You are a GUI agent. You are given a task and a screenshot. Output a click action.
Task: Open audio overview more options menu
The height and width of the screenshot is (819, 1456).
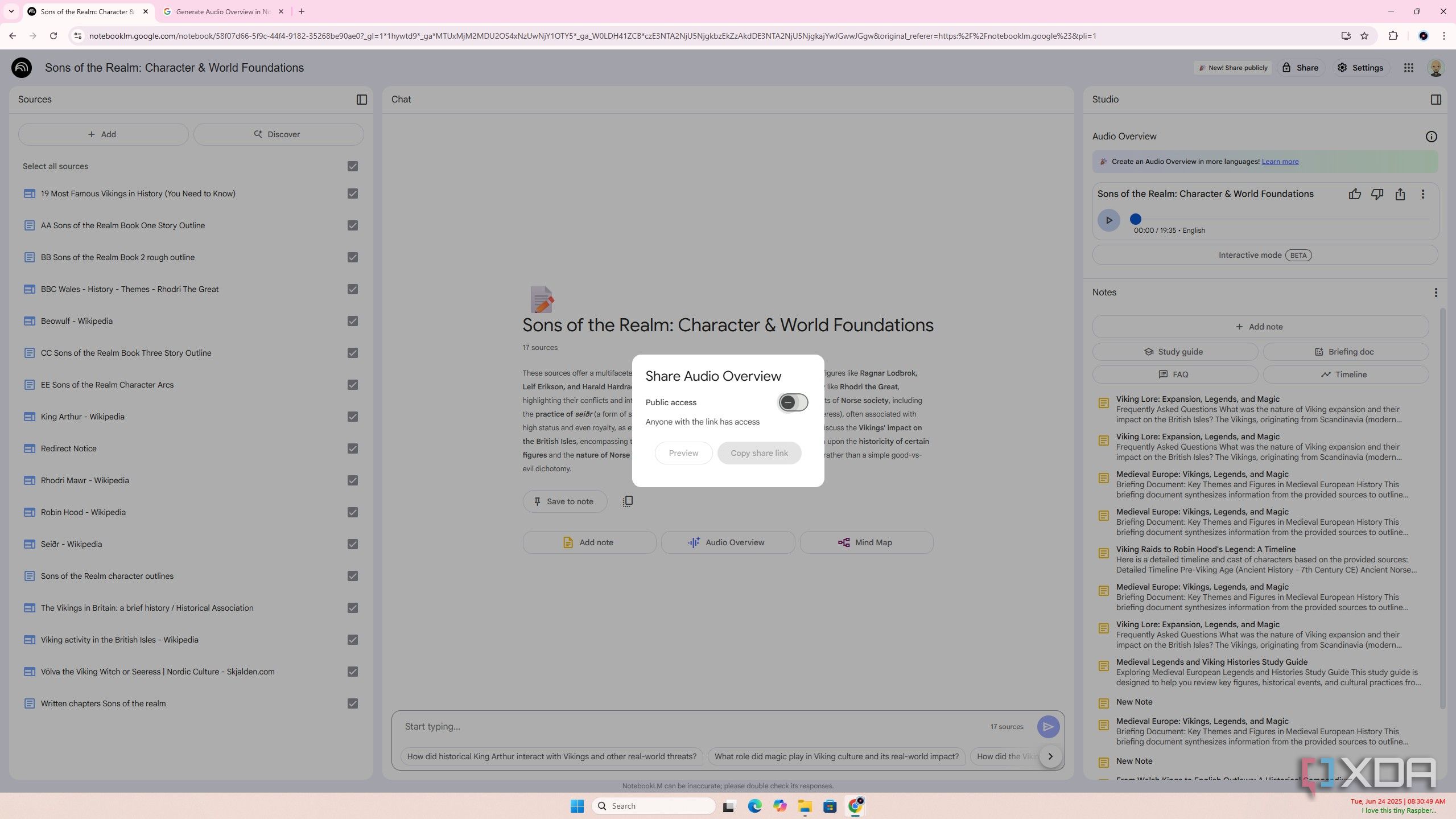coord(1423,194)
